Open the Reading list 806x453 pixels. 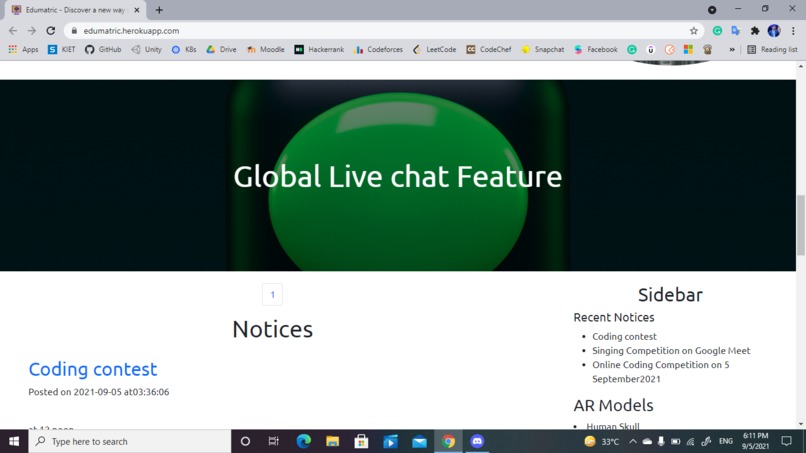tap(772, 49)
